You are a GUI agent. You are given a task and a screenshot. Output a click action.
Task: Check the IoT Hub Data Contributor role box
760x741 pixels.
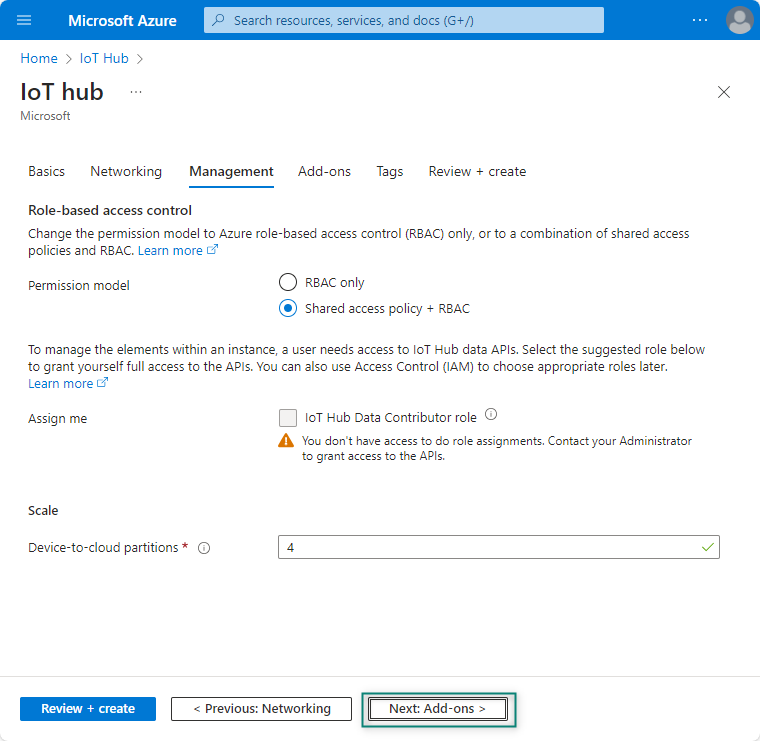coord(288,417)
